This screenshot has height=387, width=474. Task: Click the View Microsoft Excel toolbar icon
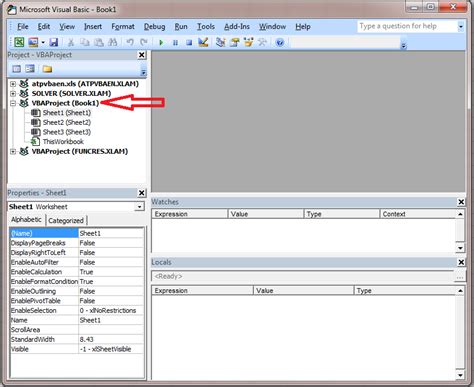pyautogui.click(x=19, y=42)
